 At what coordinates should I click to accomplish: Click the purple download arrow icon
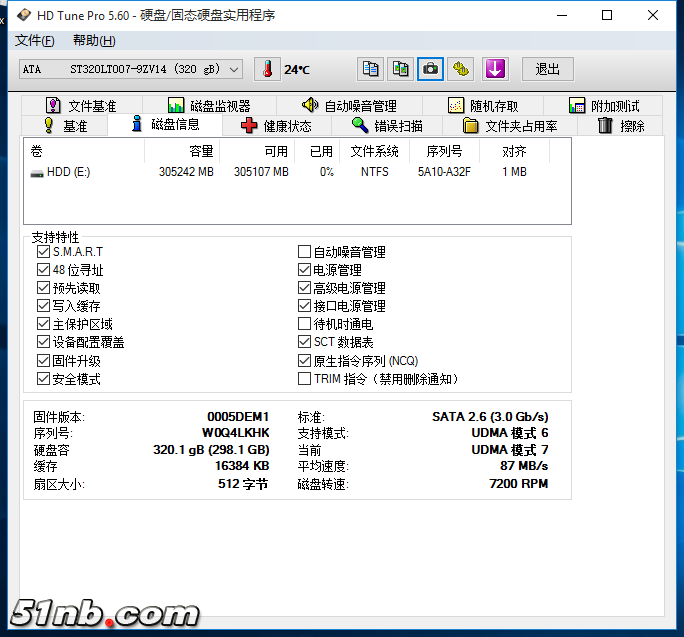coord(495,69)
